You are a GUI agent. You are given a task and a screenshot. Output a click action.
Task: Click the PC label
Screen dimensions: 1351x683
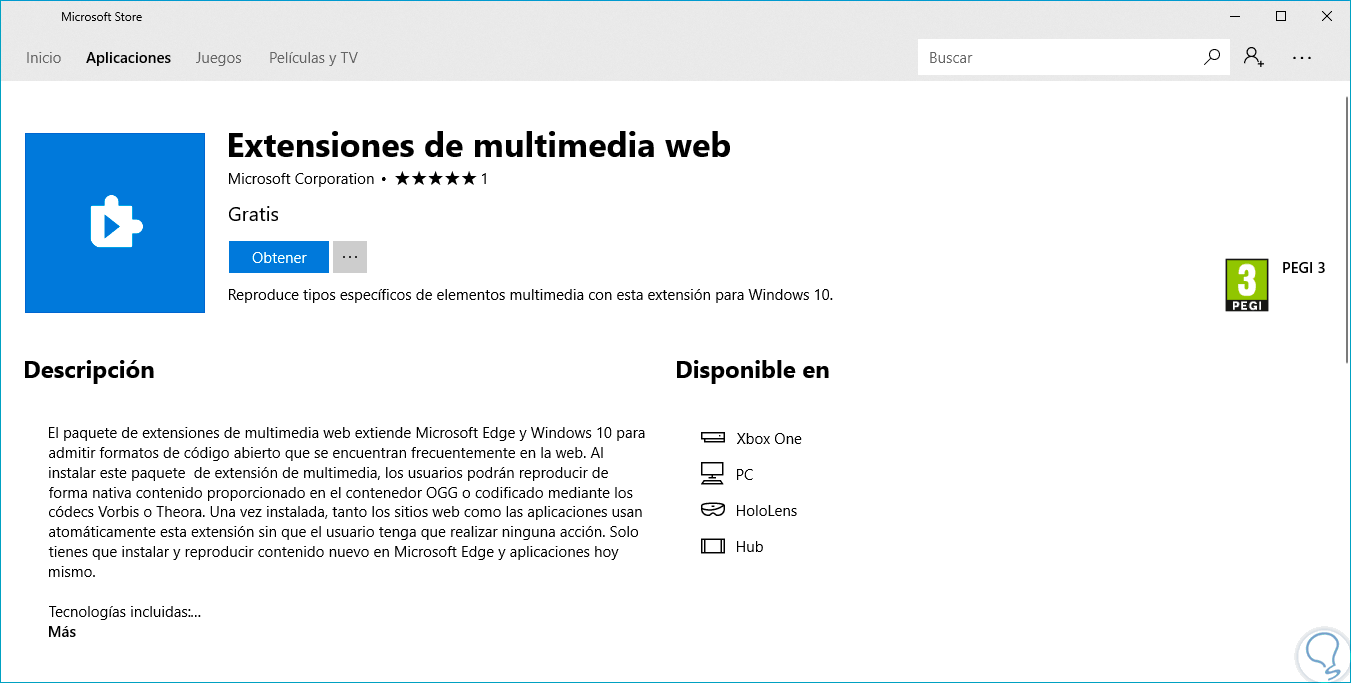click(x=744, y=475)
